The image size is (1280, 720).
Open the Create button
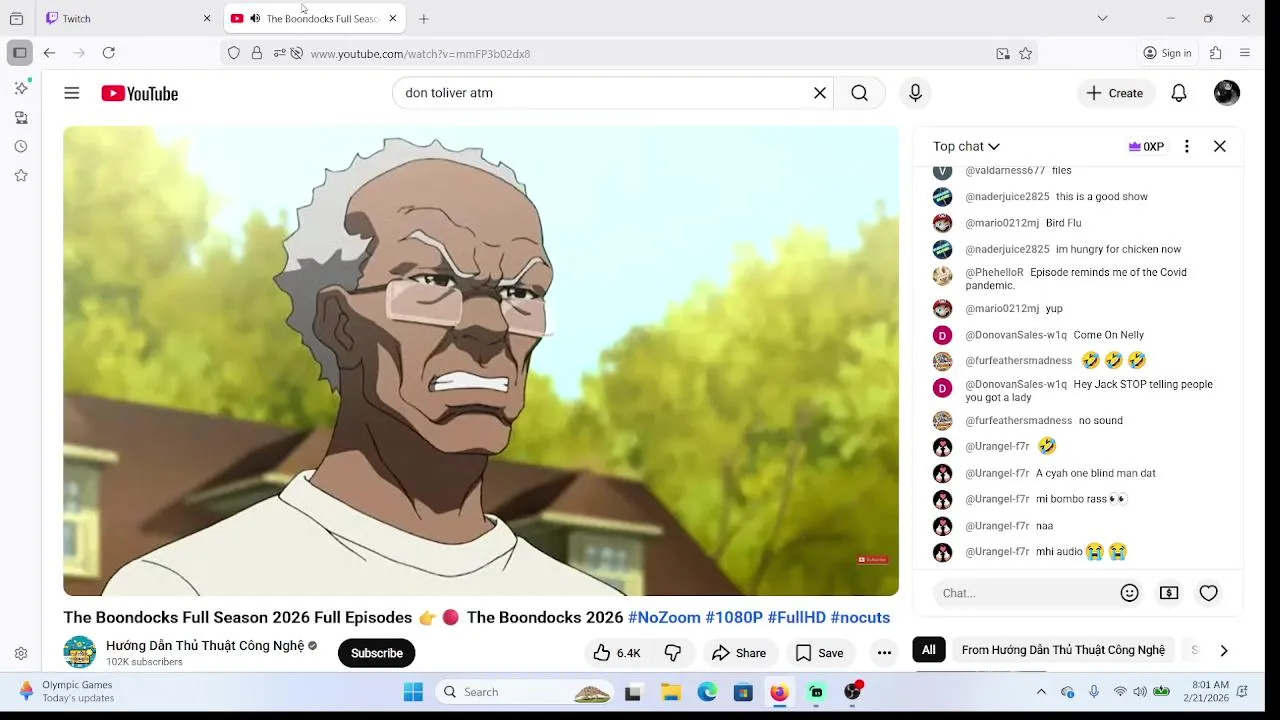tap(1116, 93)
